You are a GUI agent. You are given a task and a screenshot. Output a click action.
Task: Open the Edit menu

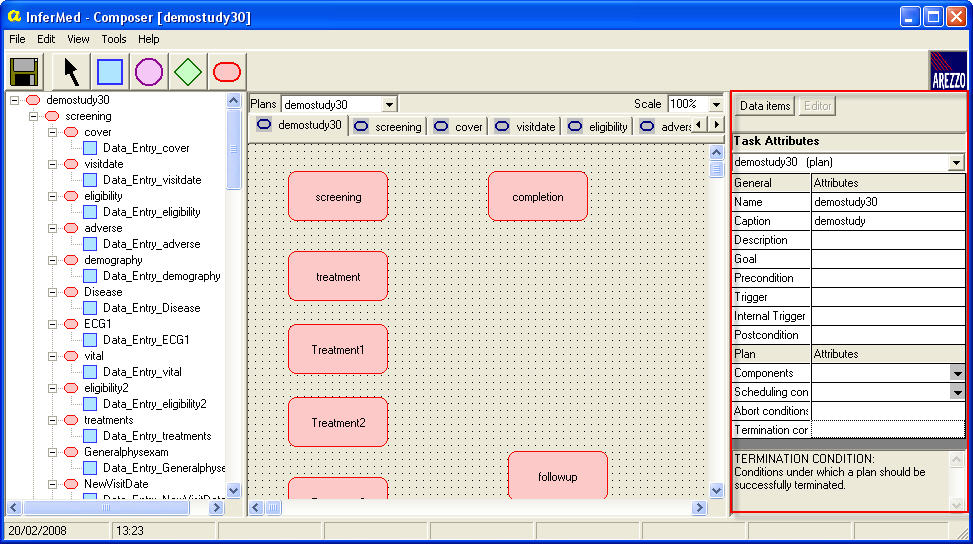click(x=46, y=39)
